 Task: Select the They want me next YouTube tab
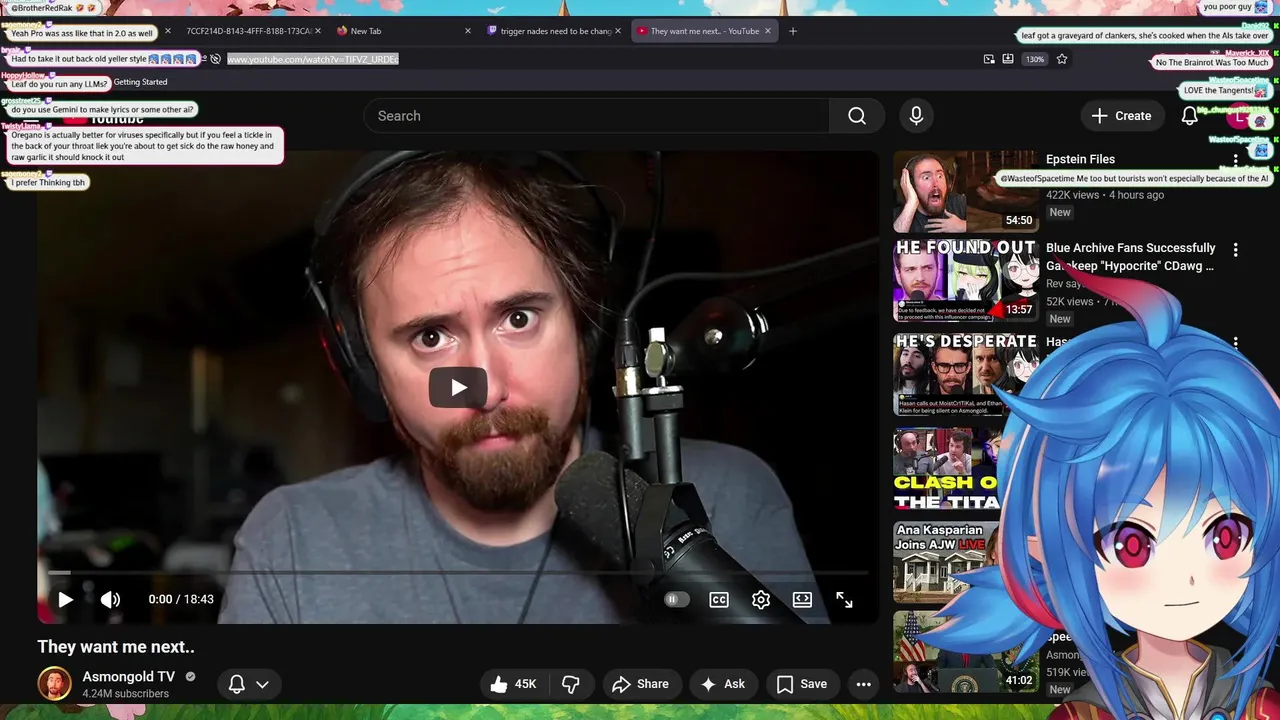[704, 31]
